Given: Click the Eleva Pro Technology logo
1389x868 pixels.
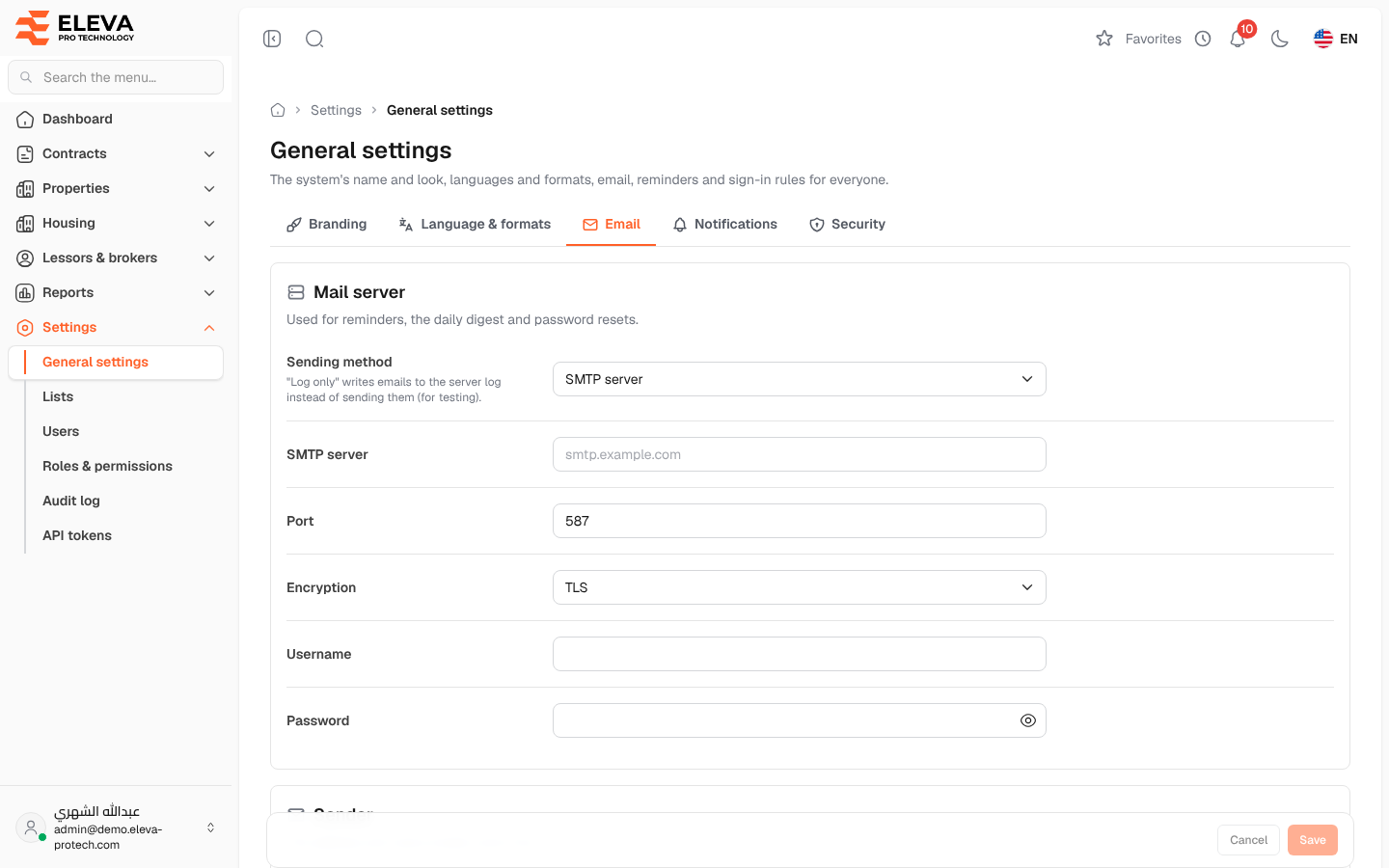Looking at the screenshot, I should tap(75, 27).
